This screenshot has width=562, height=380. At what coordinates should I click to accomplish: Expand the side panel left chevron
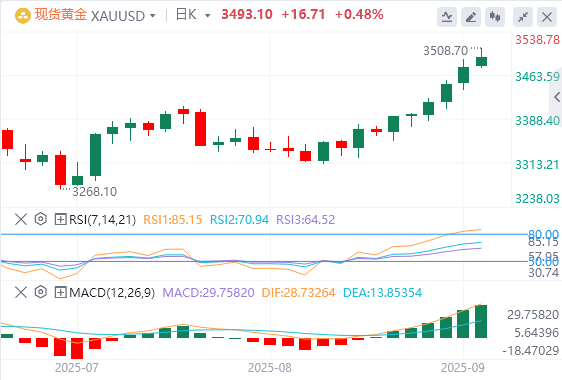point(557,97)
